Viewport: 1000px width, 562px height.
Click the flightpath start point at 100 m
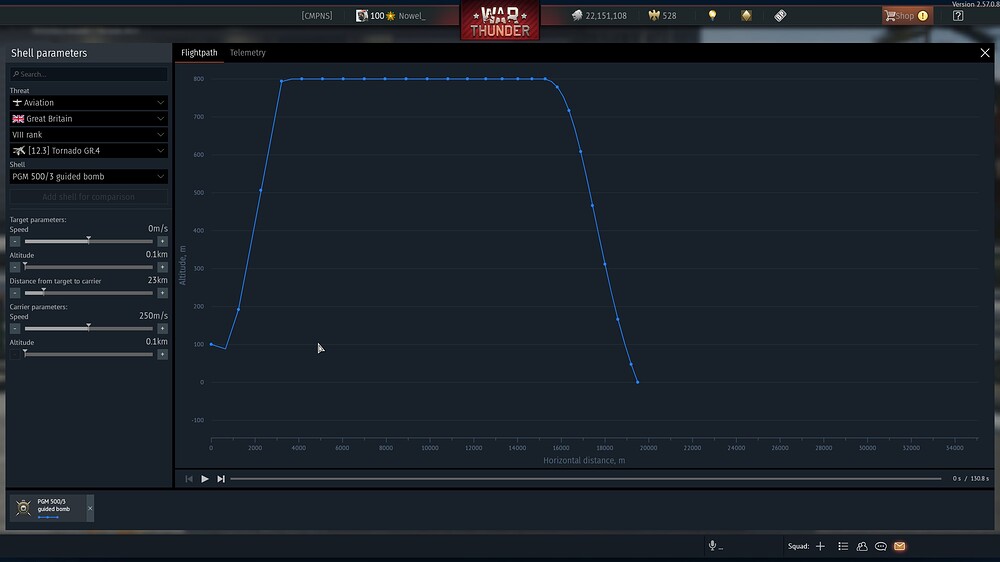pyautogui.click(x=211, y=344)
